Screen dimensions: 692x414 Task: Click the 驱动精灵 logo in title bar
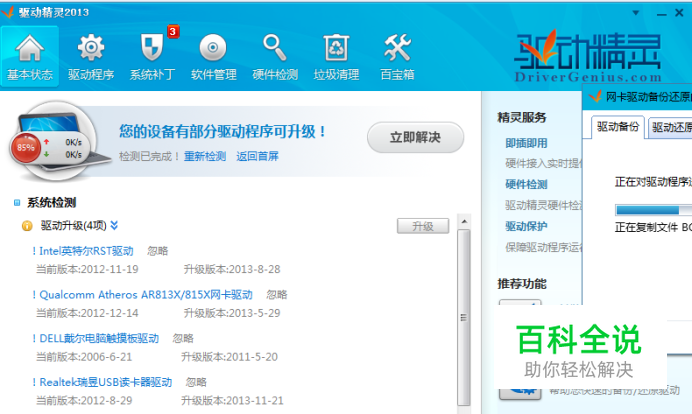tap(8, 12)
